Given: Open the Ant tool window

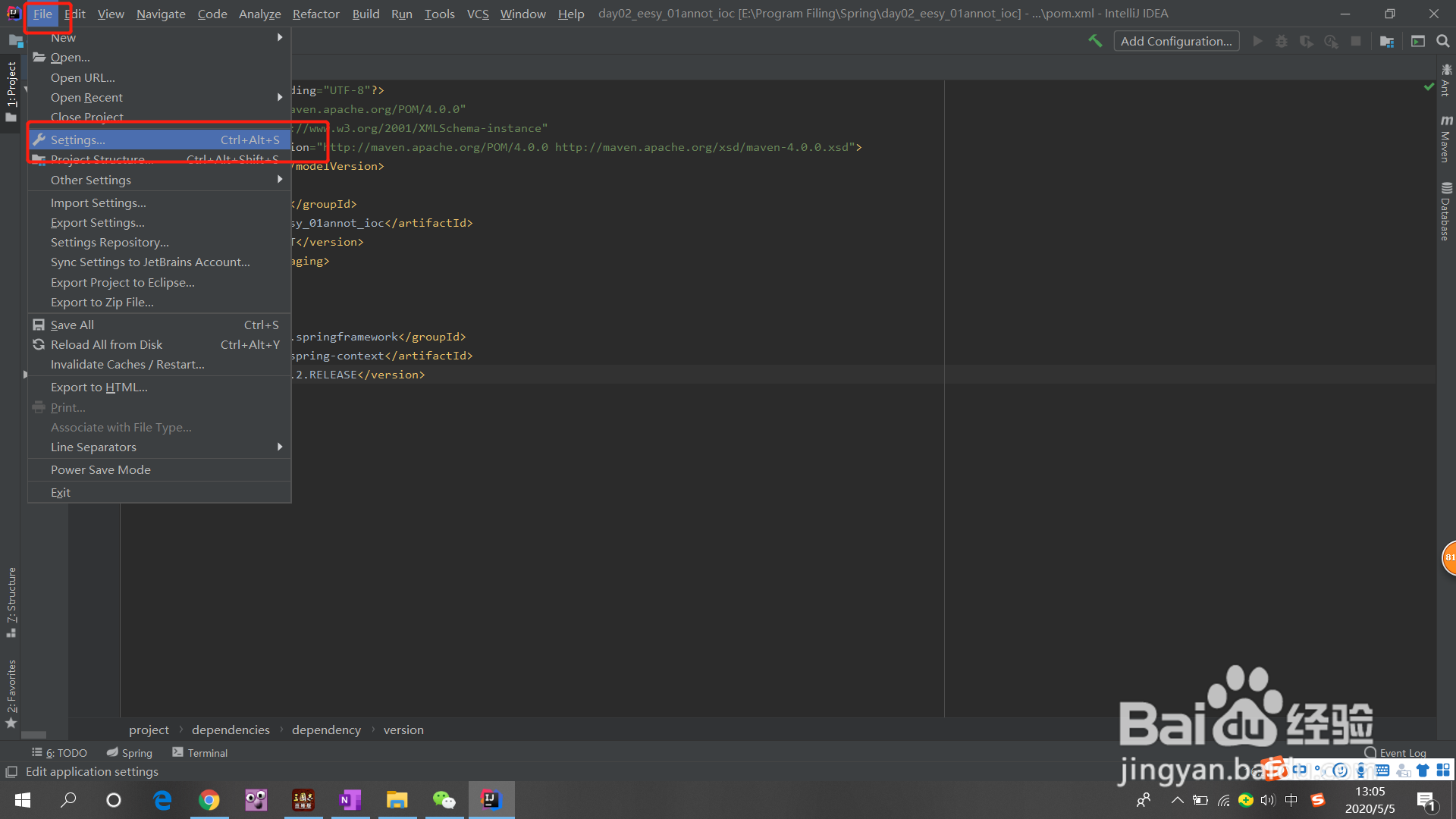Looking at the screenshot, I should click(1446, 80).
